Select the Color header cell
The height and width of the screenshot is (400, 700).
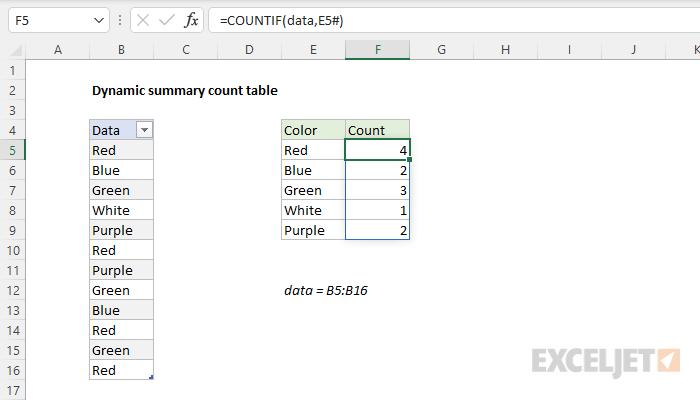[x=313, y=130]
